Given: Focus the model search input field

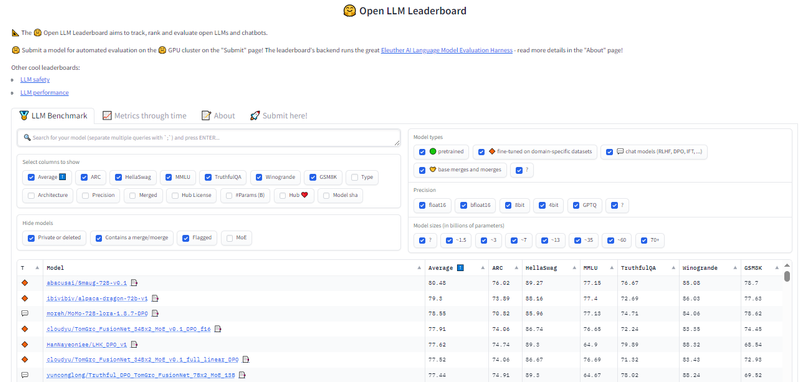Looking at the screenshot, I should pos(209,138).
